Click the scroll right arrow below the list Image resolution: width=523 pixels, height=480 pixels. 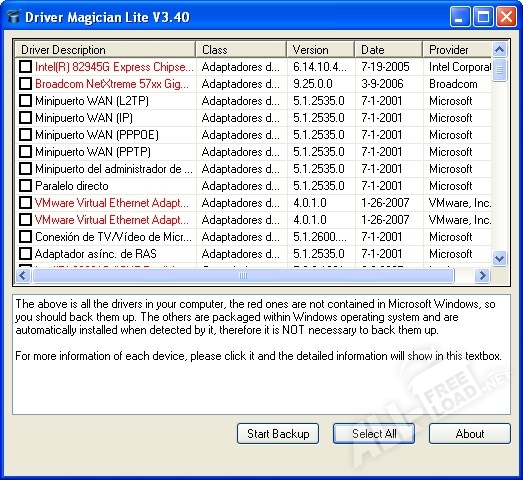tap(482, 276)
